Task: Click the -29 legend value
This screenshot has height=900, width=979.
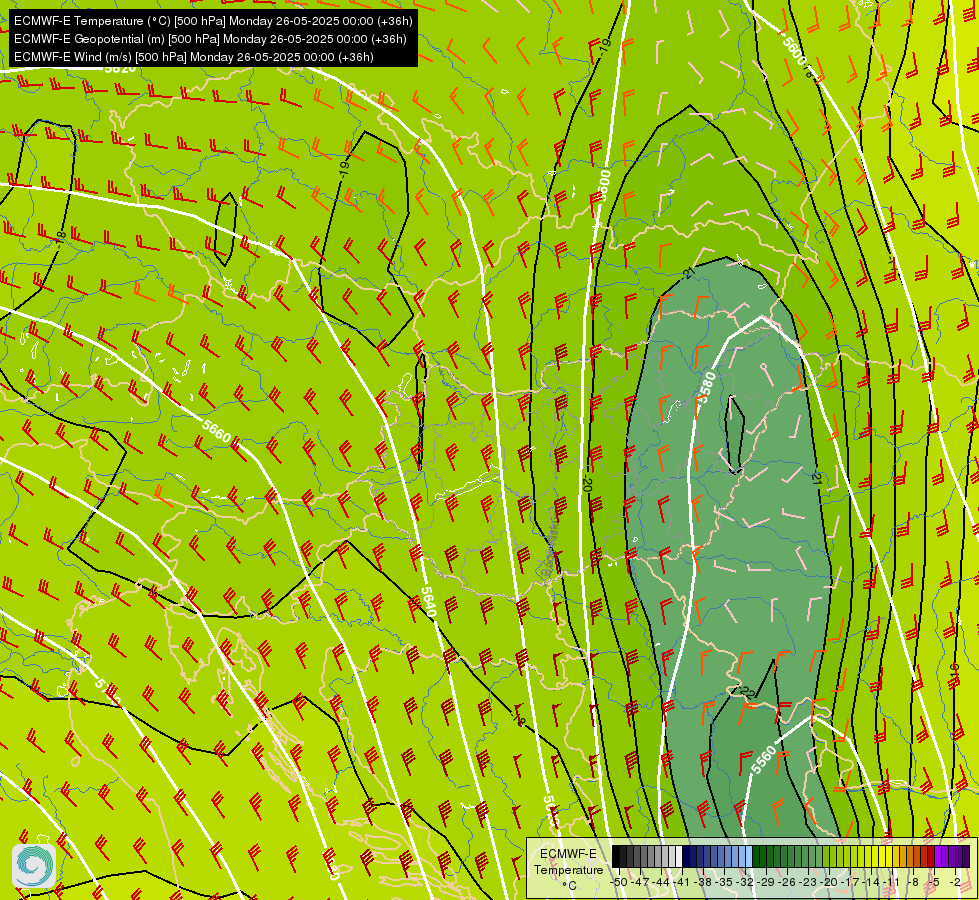Action: (766, 882)
